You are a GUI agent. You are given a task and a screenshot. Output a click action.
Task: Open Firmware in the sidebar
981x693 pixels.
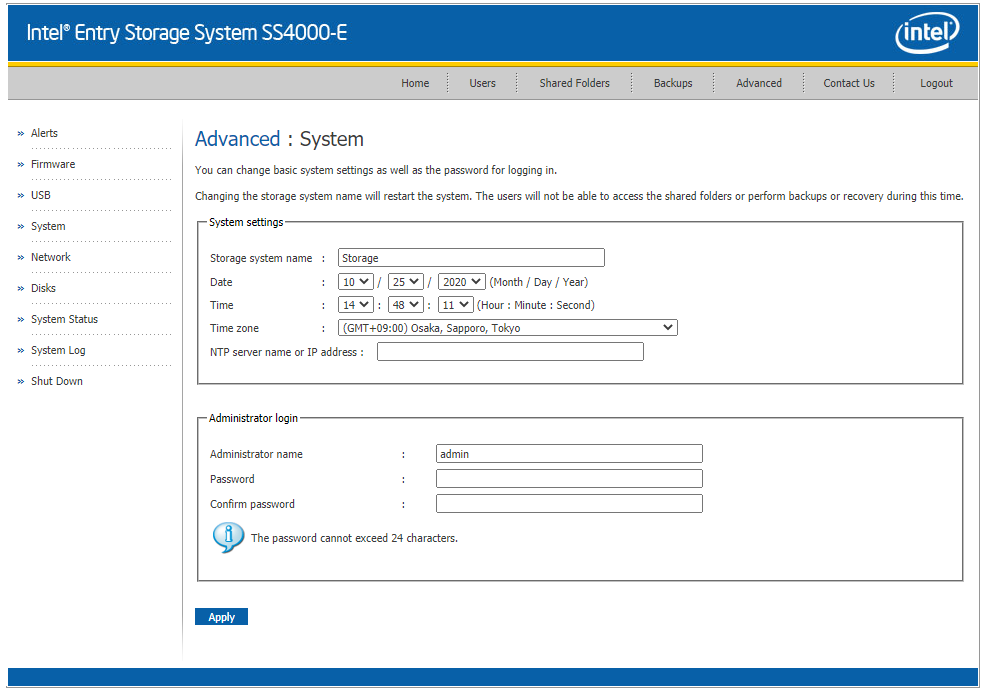click(x=53, y=164)
